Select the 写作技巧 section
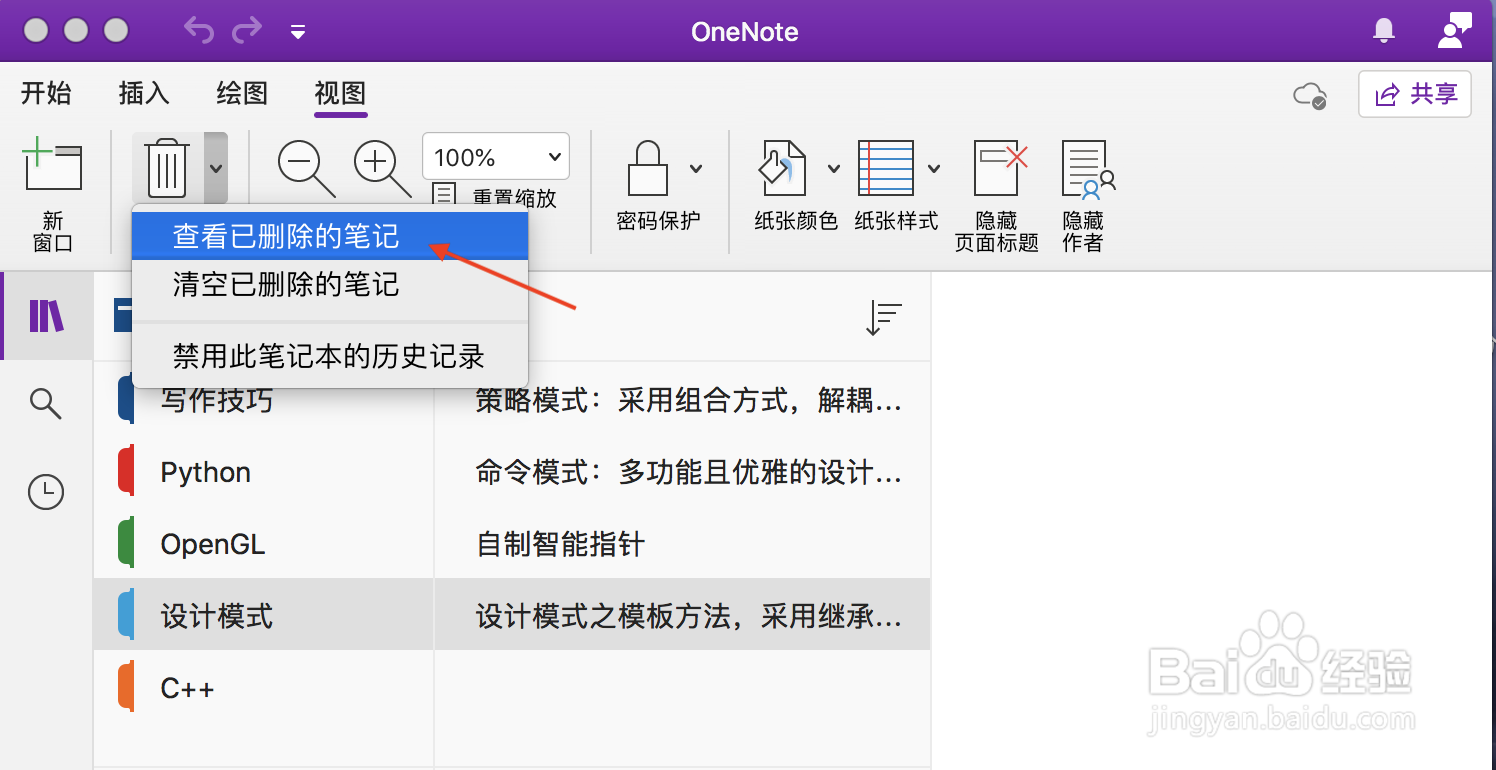Viewport: 1496px width, 770px height. click(x=264, y=400)
